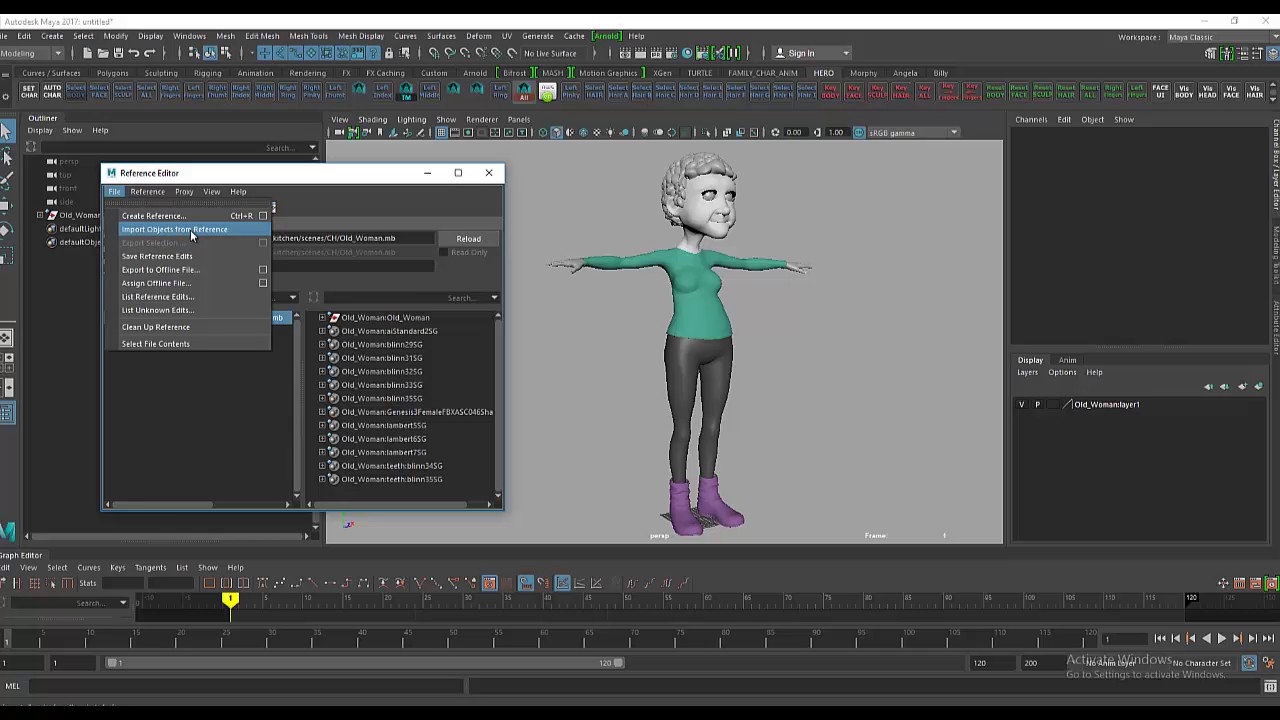The image size is (1280, 720).
Task: Expand Old_Woman:teeth:blinn34SG in list
Action: [x=322, y=466]
